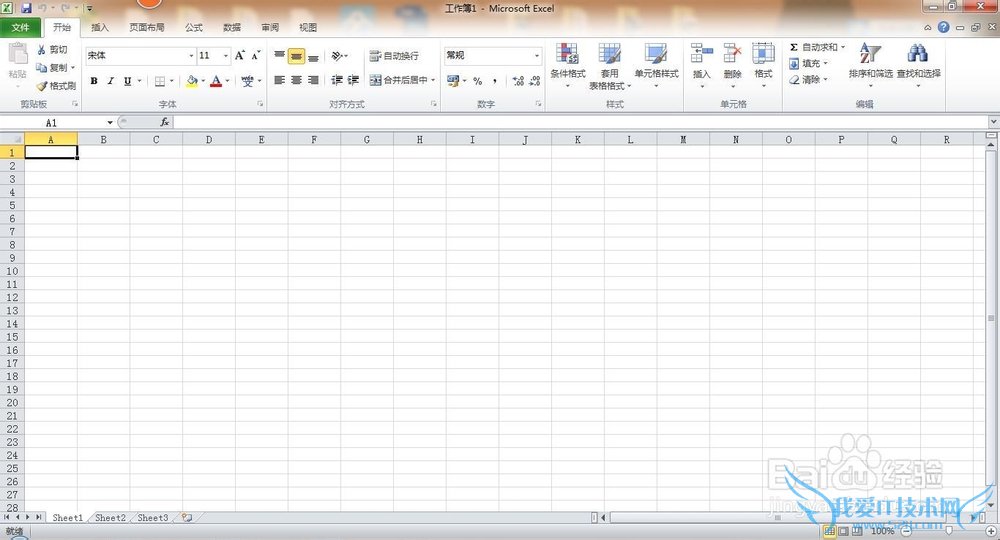Expand the formula bar chevron
Viewport: 1000px width, 540px height.
click(993, 122)
